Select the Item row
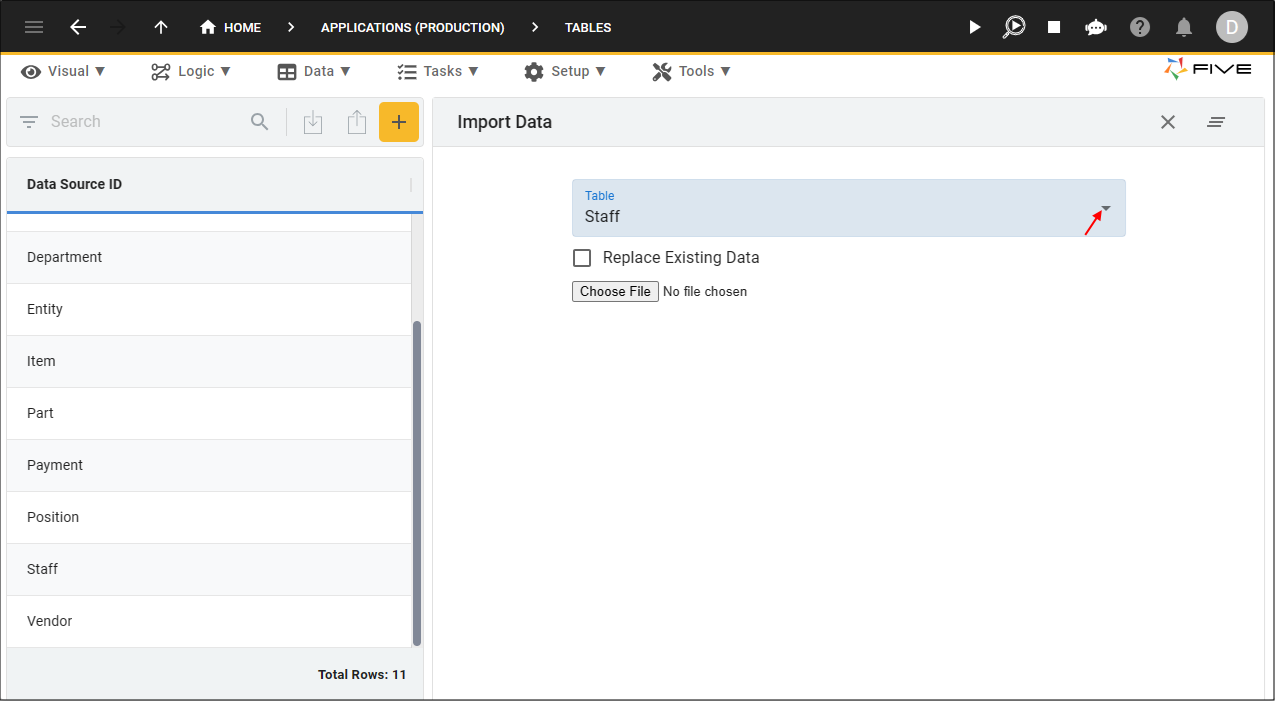1275x701 pixels. pos(209,362)
